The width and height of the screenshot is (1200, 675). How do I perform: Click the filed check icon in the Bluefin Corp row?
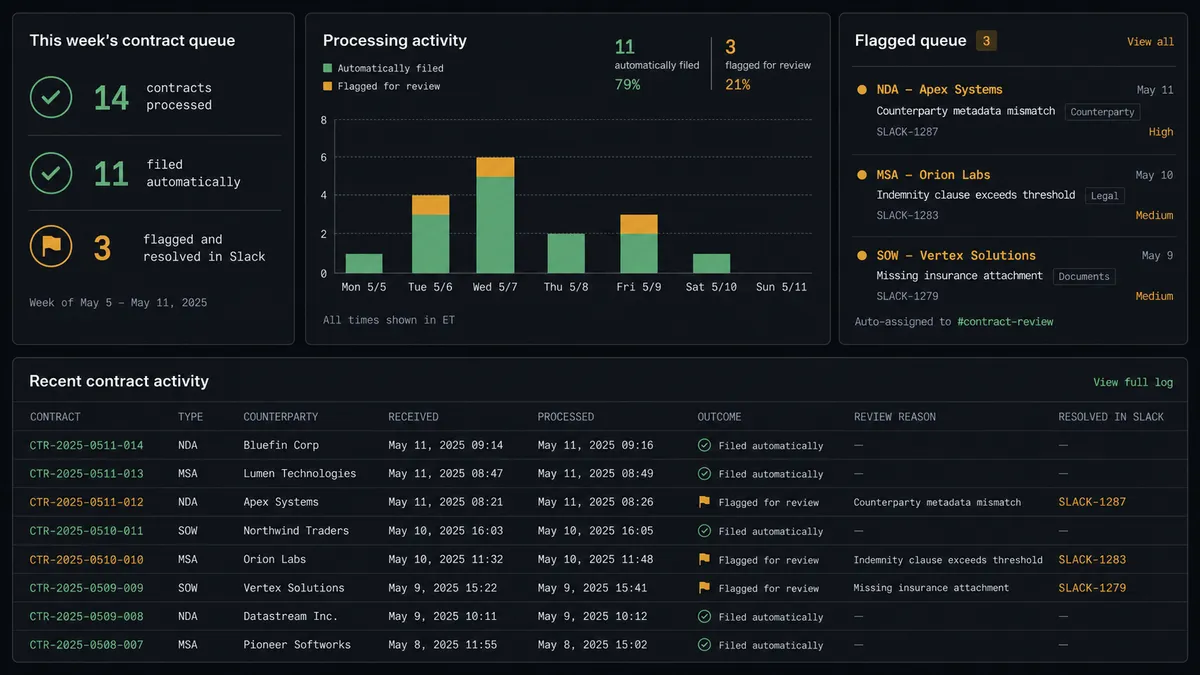tap(704, 445)
